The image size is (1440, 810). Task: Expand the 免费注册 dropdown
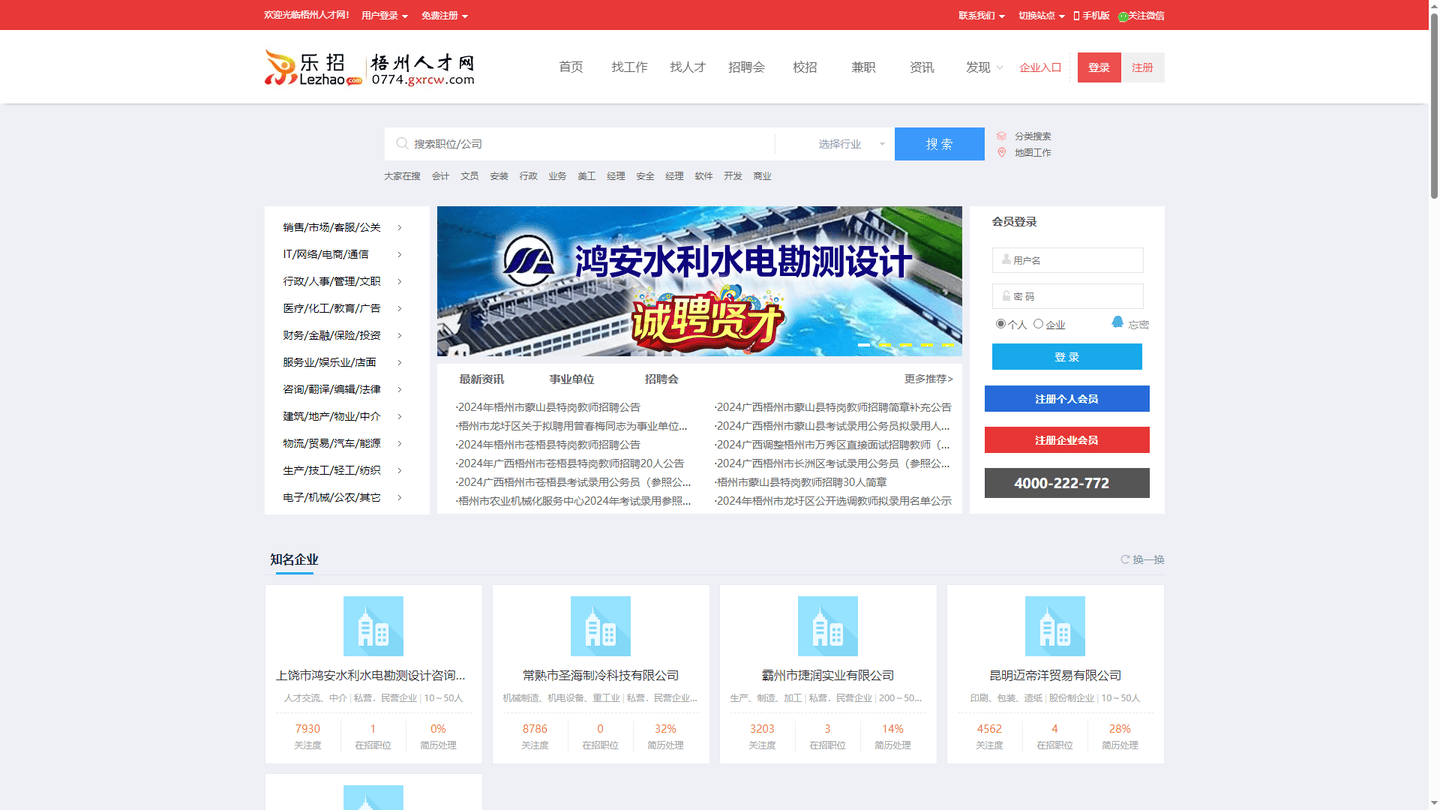[x=444, y=16]
